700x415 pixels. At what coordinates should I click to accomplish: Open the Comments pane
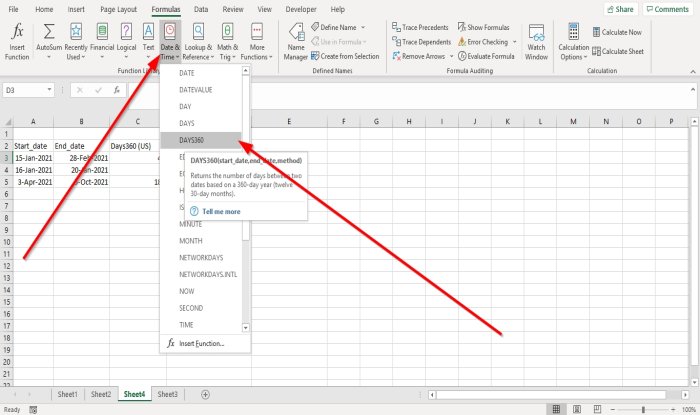pos(668,9)
